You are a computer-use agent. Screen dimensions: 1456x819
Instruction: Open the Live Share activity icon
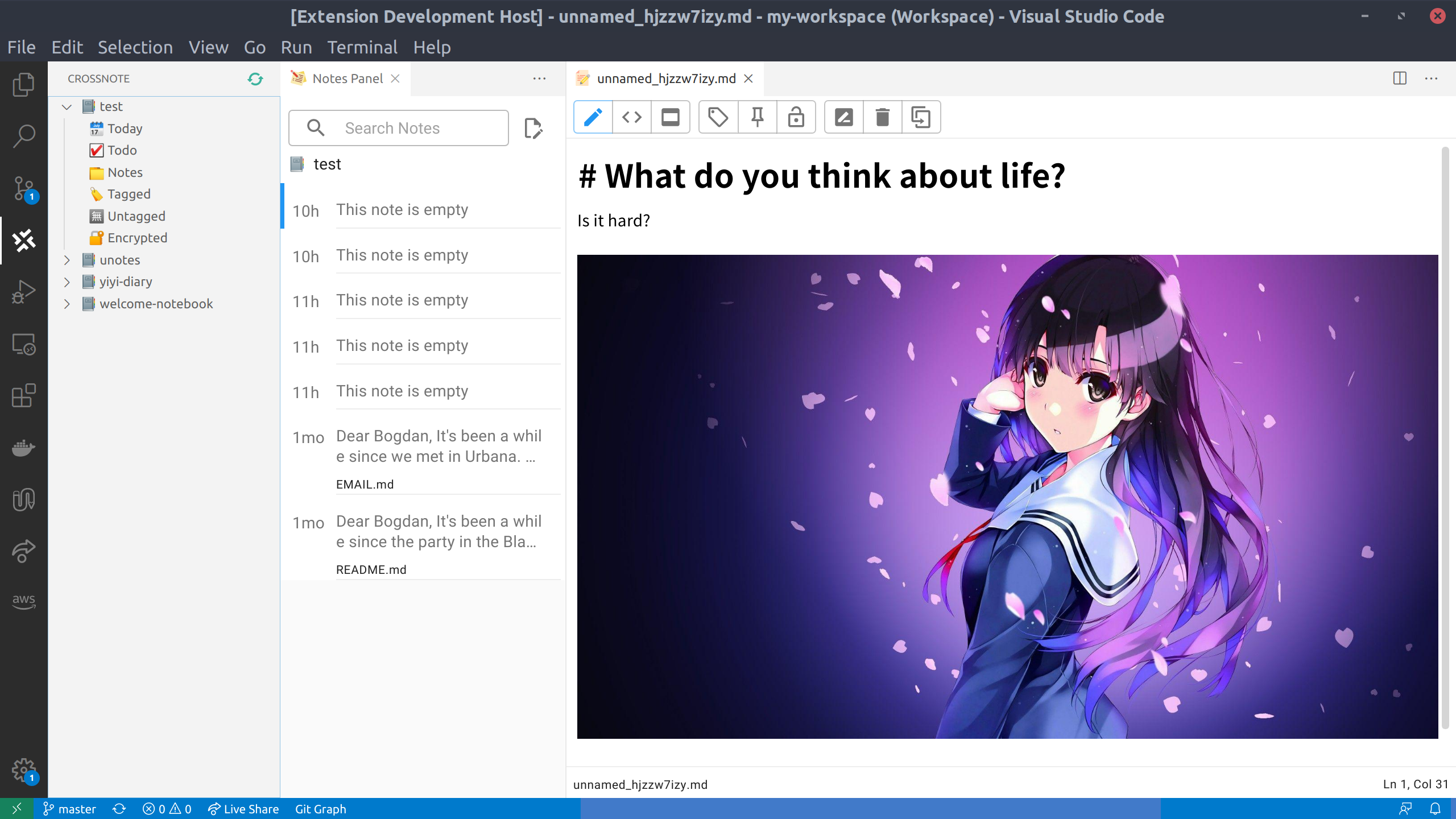(23, 551)
